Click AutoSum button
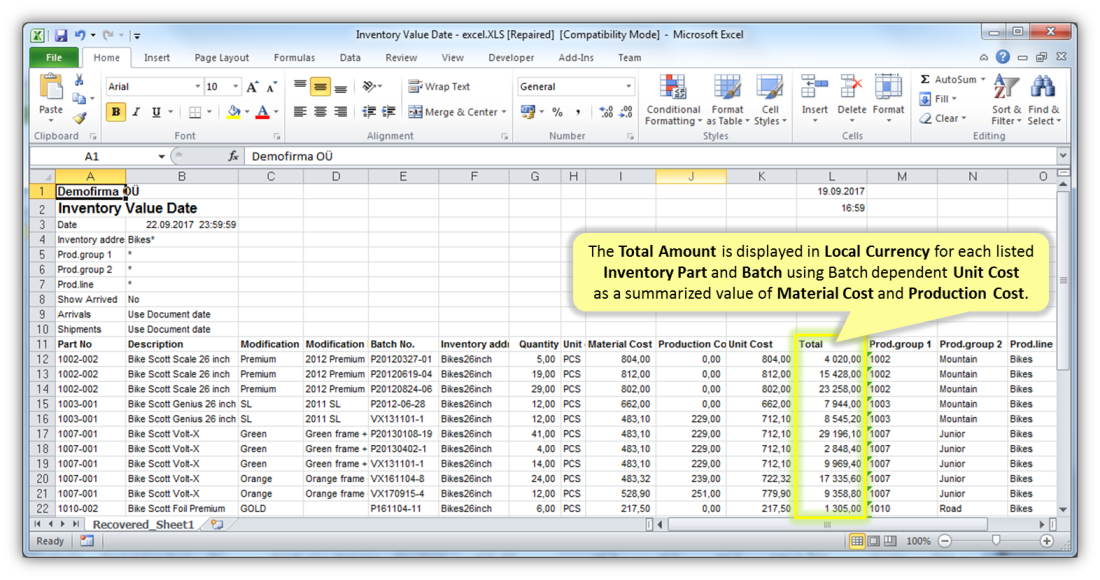Screen dimensions: 1100x580 pyautogui.click(x=948, y=79)
